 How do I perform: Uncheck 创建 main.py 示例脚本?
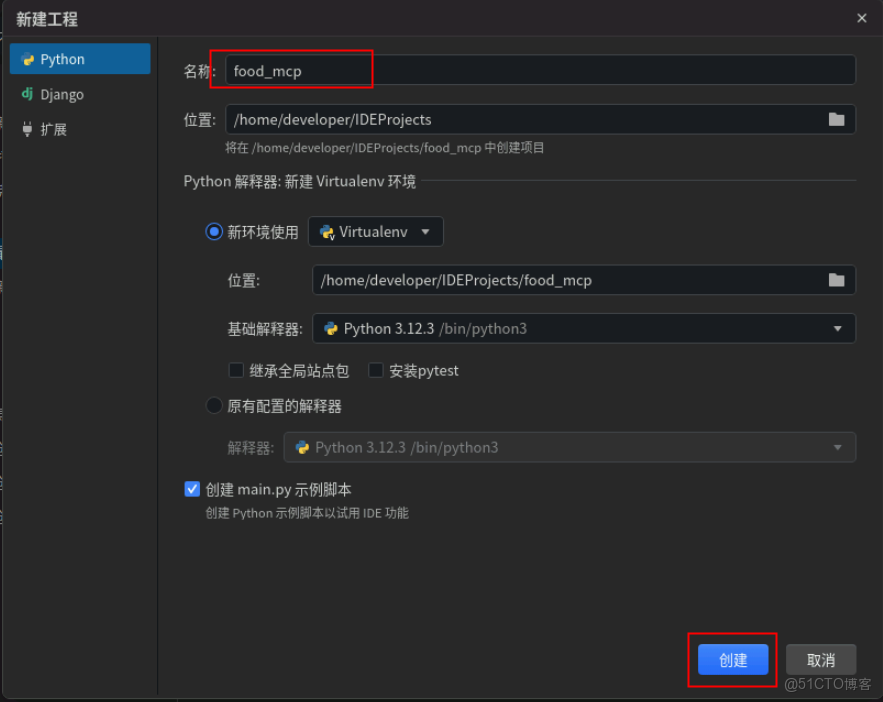click(x=192, y=489)
